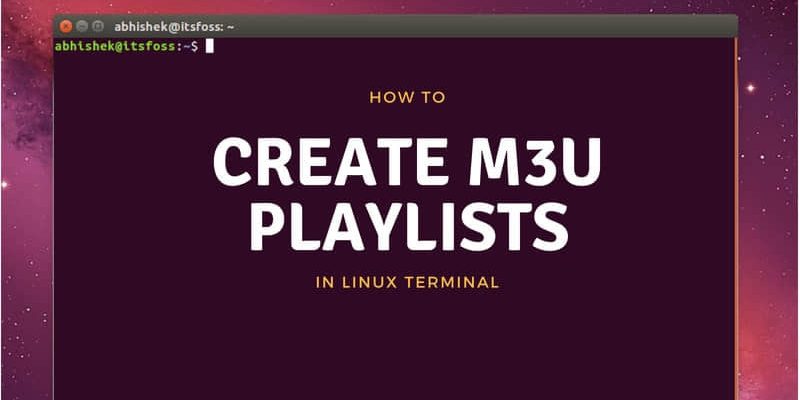Click the CREATE M3U headline

click(407, 162)
